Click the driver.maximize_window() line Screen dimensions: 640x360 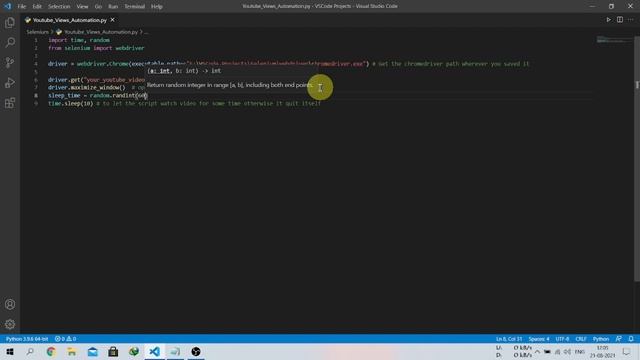click(87, 88)
